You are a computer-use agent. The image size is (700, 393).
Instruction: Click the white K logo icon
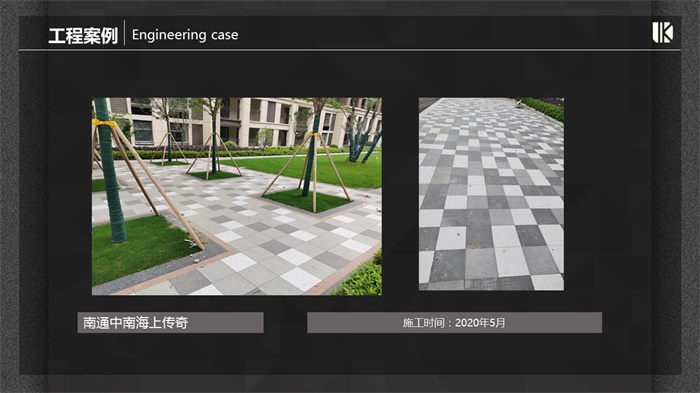pos(662,33)
